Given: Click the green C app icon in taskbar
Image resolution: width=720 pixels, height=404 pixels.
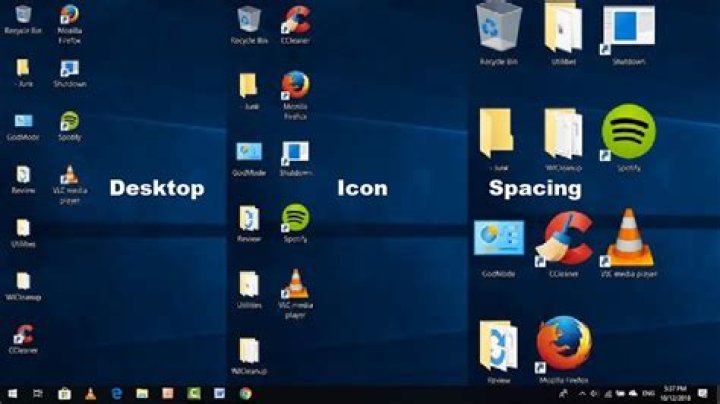Looking at the screenshot, I should [193, 394].
